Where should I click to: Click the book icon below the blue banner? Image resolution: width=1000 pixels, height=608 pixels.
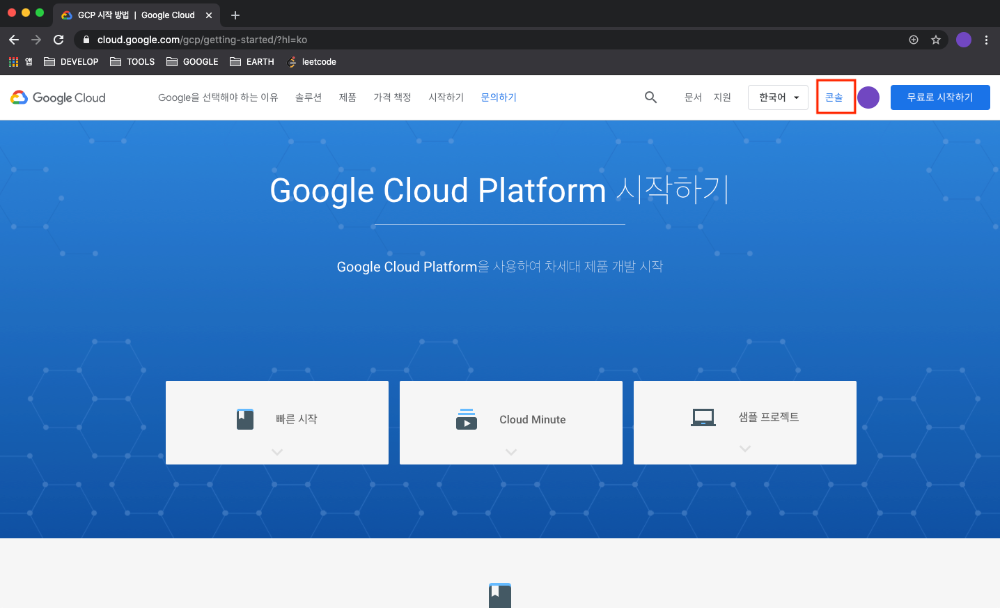pyautogui.click(x=500, y=595)
